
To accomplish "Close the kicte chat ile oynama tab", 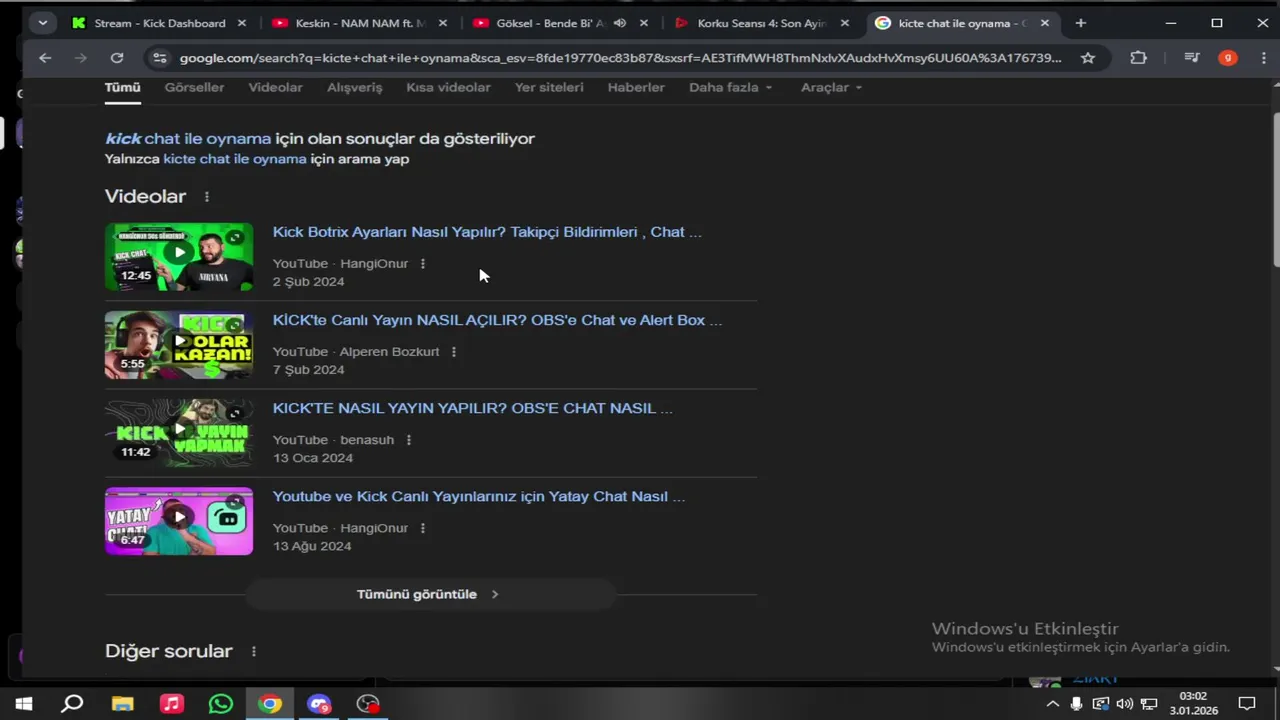I will click(x=1045, y=23).
